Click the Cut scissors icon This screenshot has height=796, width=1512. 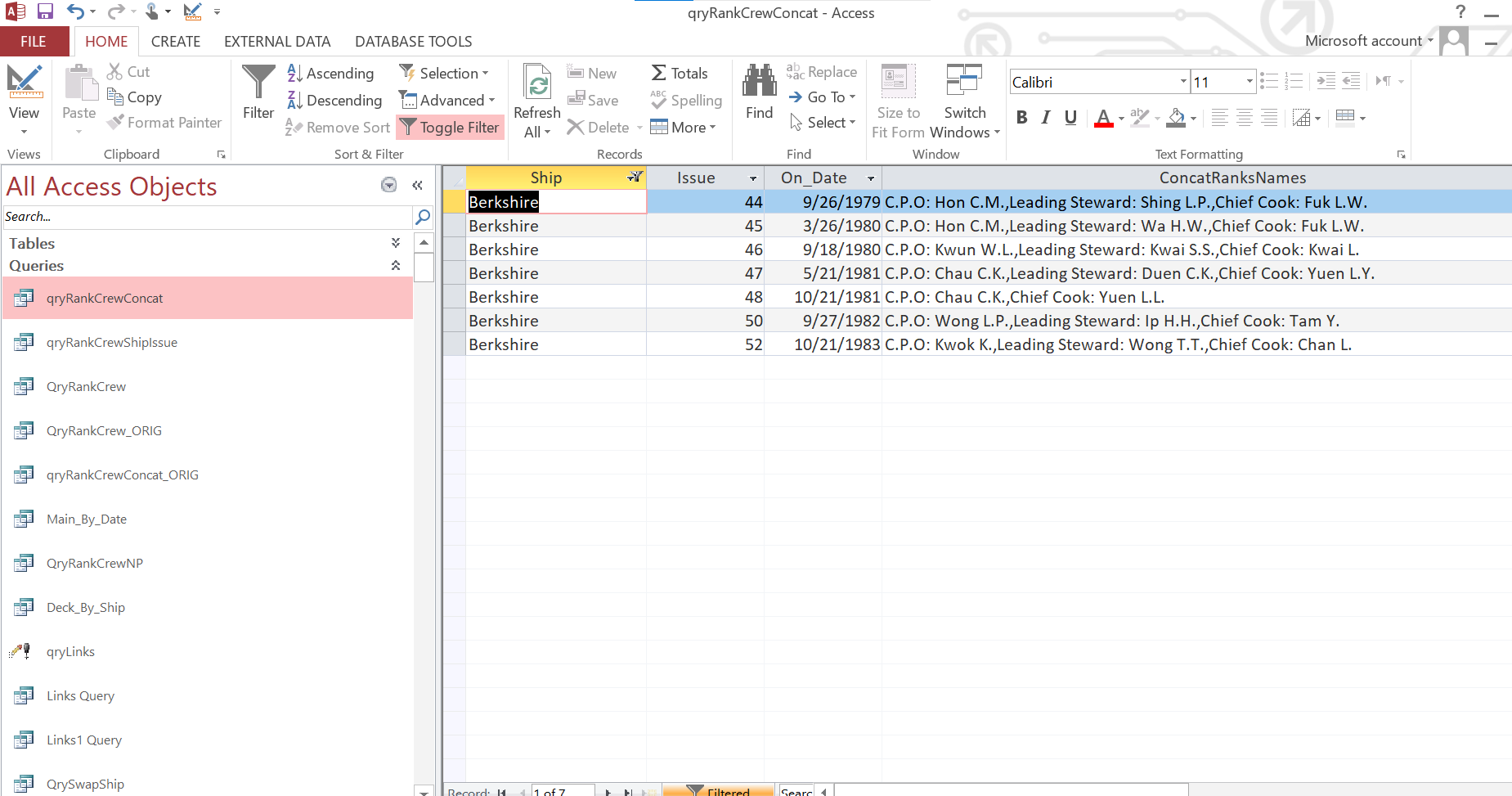114,72
